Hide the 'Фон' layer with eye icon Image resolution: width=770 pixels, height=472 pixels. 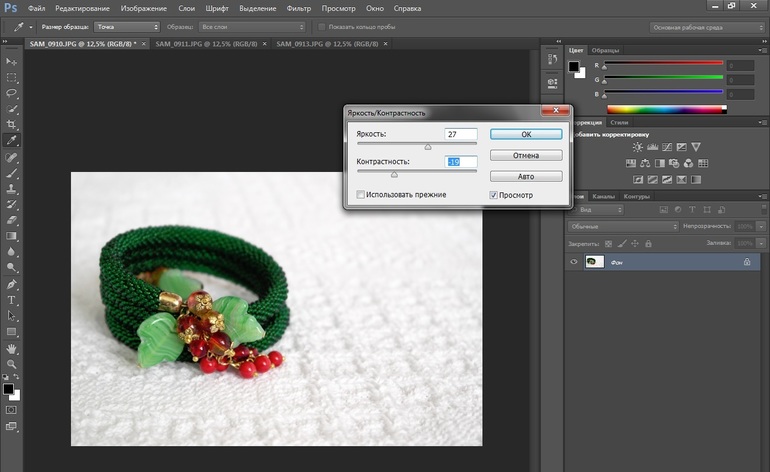pyautogui.click(x=574, y=262)
